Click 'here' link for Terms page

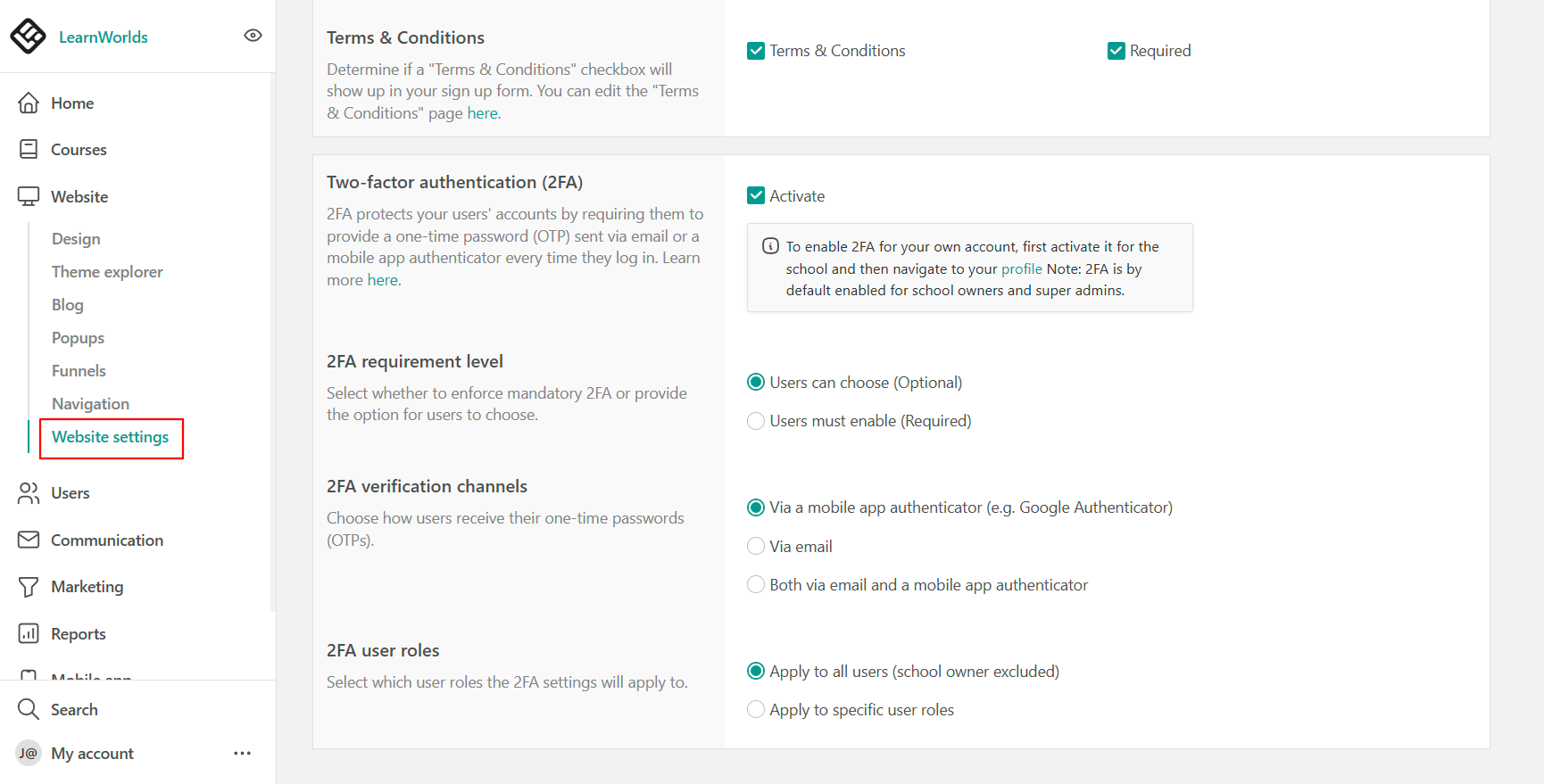tap(483, 113)
